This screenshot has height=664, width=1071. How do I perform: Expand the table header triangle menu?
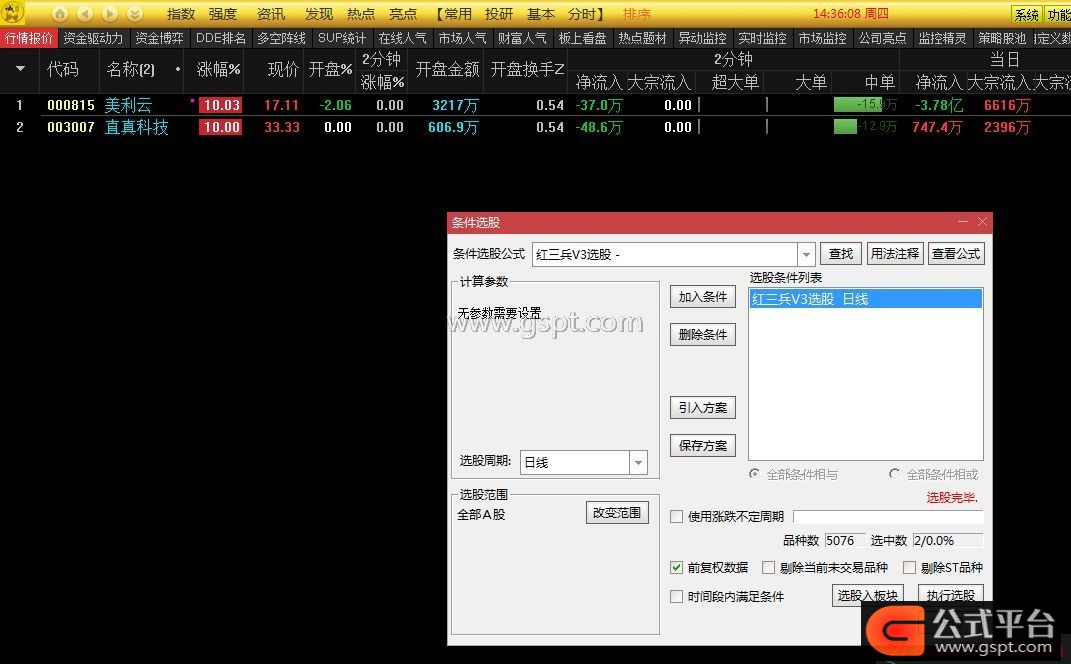20,68
